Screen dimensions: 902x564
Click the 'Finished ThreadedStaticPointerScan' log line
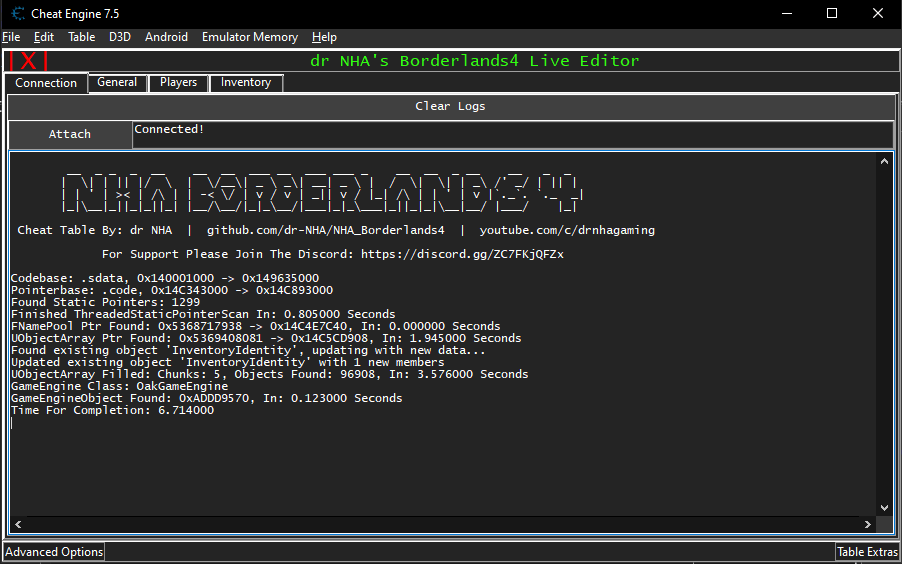(203, 314)
